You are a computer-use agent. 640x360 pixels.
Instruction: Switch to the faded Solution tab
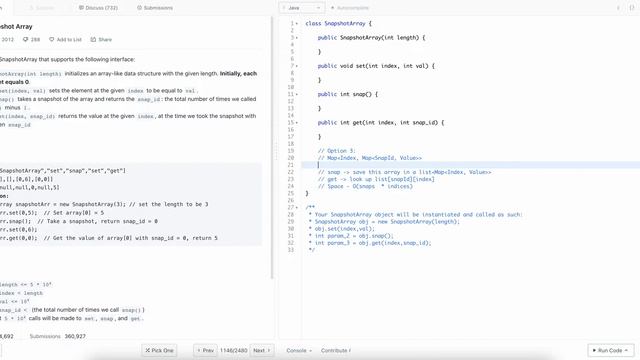42,8
